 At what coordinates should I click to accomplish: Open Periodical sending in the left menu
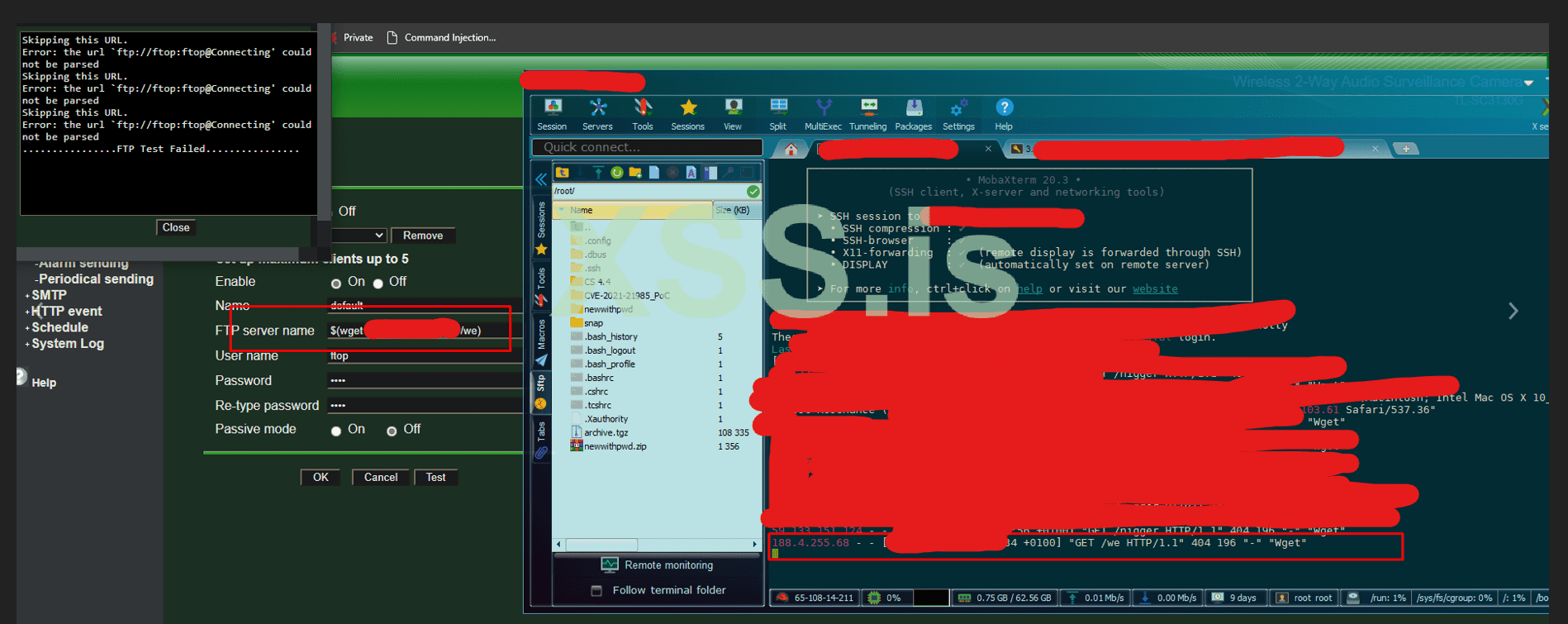[x=95, y=279]
